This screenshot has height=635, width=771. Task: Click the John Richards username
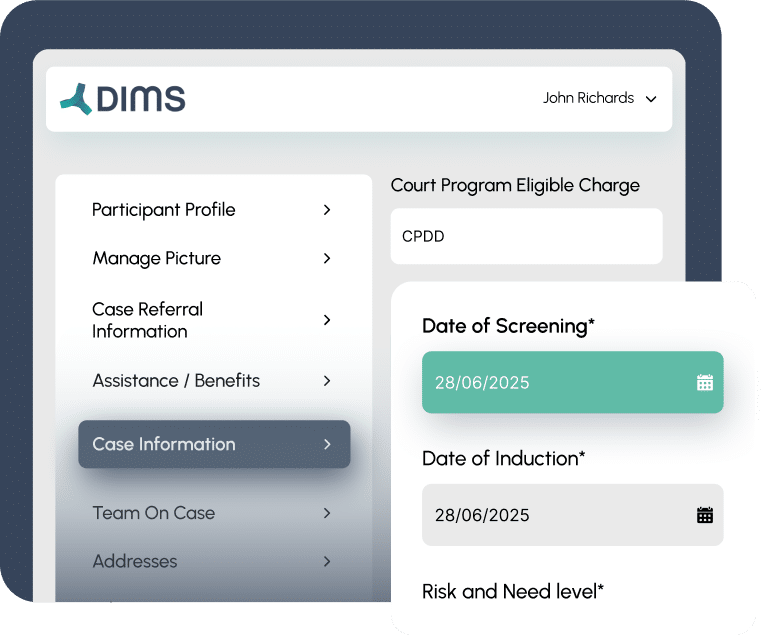pyautogui.click(x=588, y=98)
